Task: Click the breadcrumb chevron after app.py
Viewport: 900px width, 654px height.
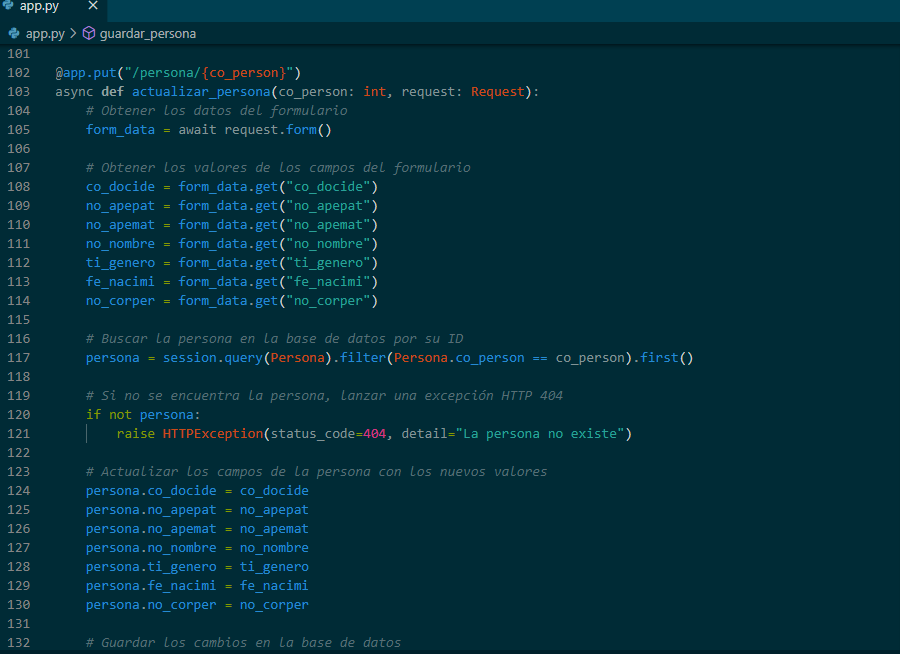Action: 73,33
